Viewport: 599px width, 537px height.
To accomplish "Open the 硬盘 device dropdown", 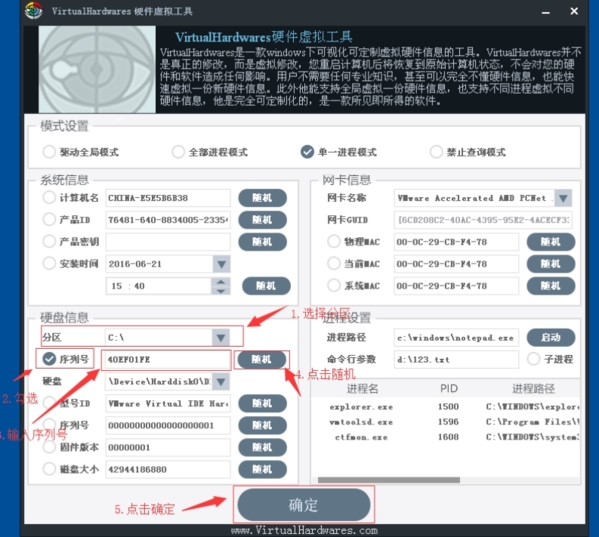I will click(x=221, y=381).
